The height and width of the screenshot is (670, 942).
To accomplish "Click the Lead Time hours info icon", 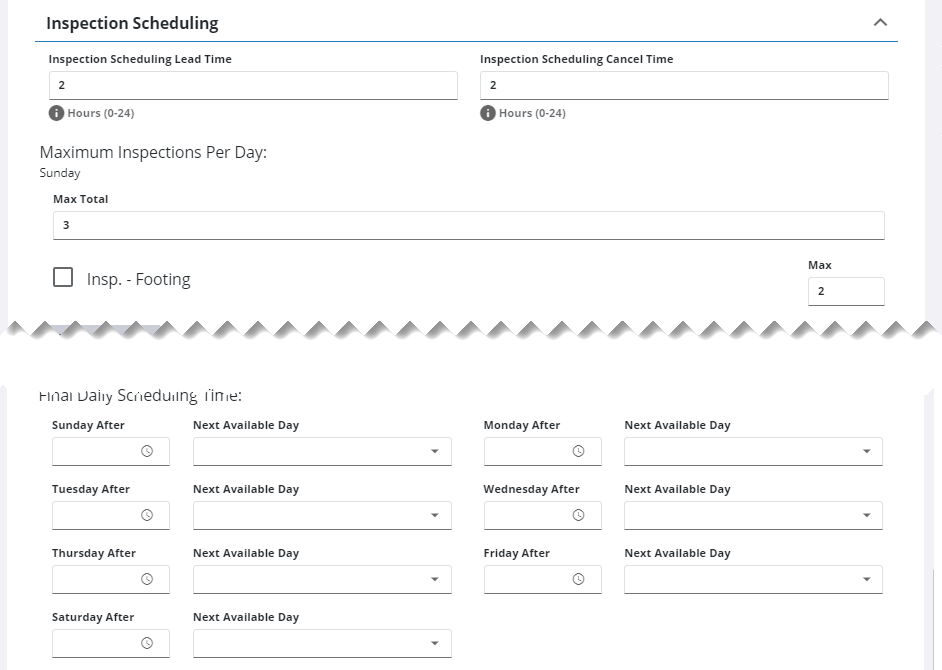I will coord(56,113).
